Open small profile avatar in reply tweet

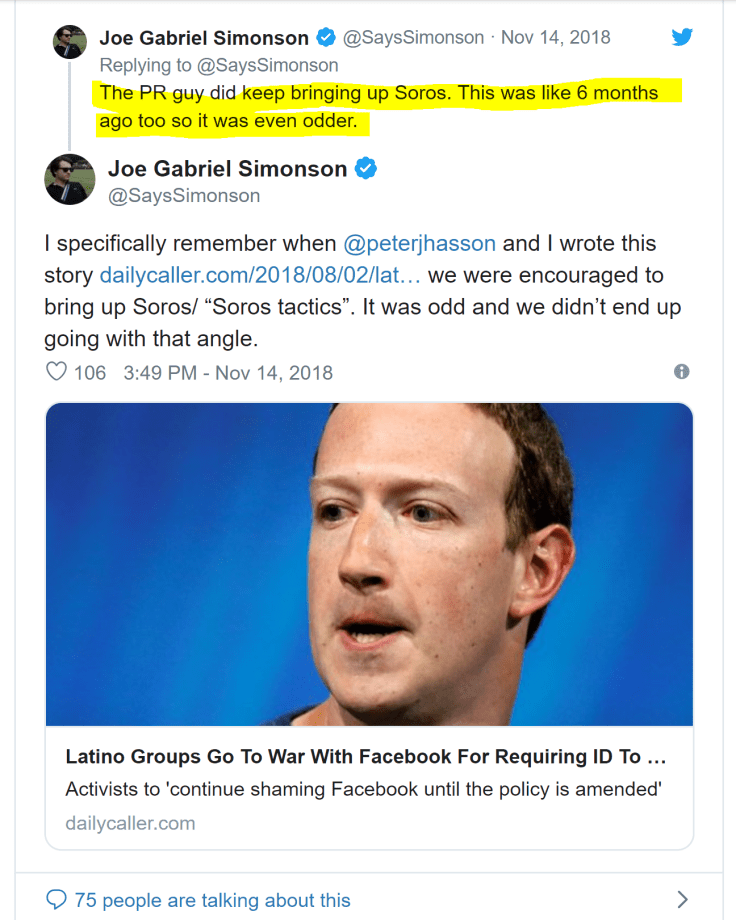69,42
